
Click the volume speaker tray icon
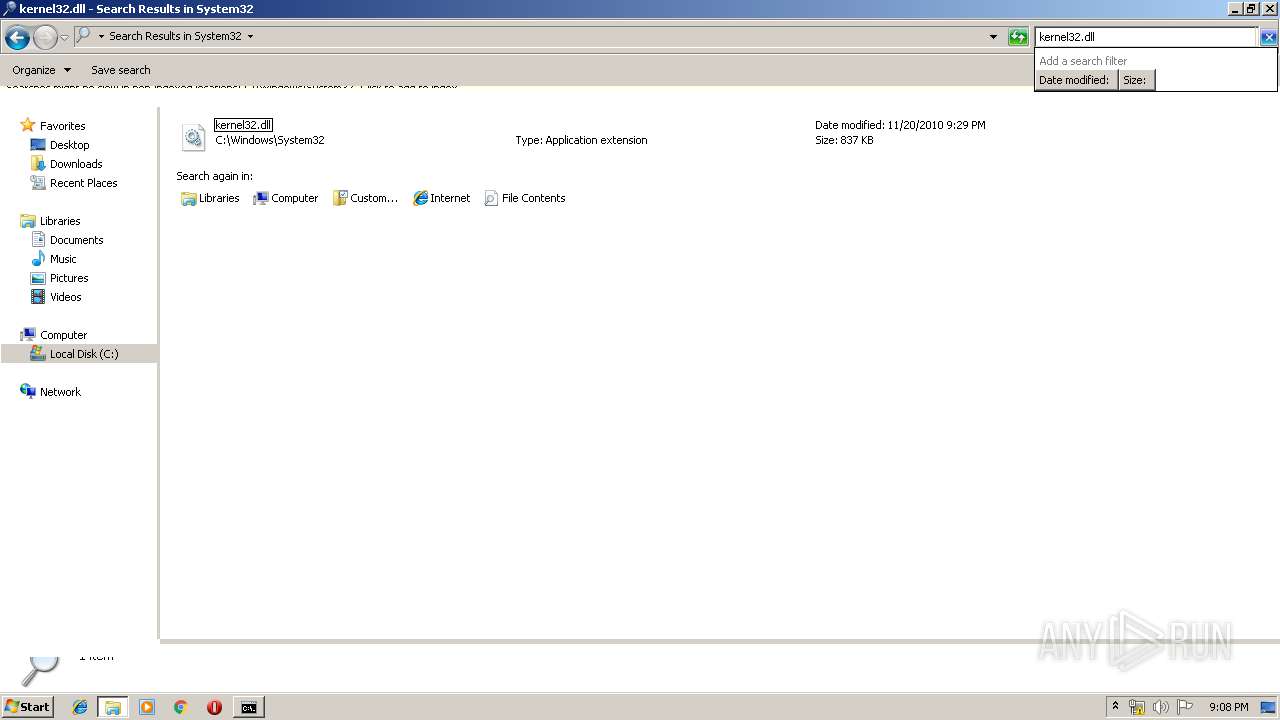coord(1161,707)
